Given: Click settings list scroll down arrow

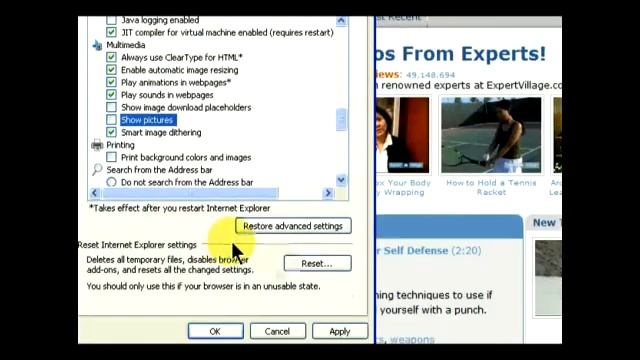Looking at the screenshot, I should [x=341, y=180].
